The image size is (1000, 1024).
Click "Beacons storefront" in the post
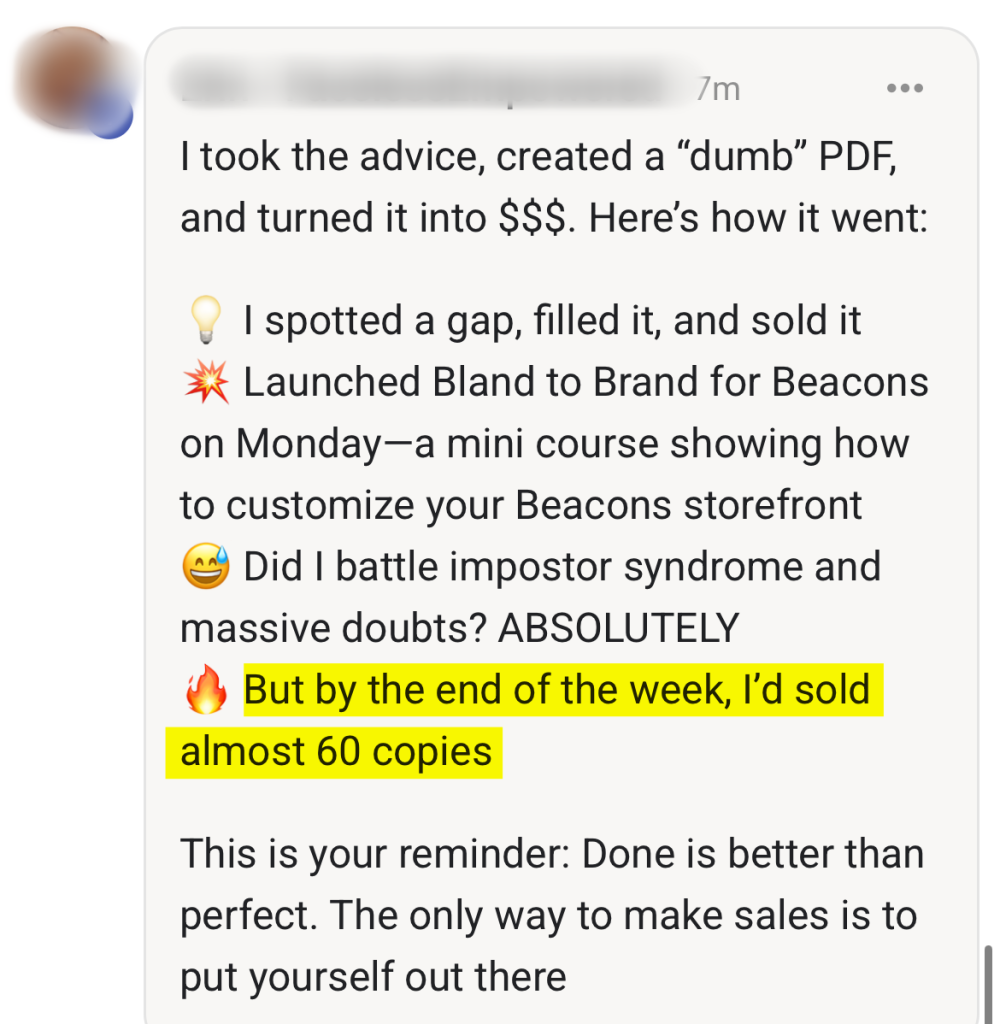(688, 506)
